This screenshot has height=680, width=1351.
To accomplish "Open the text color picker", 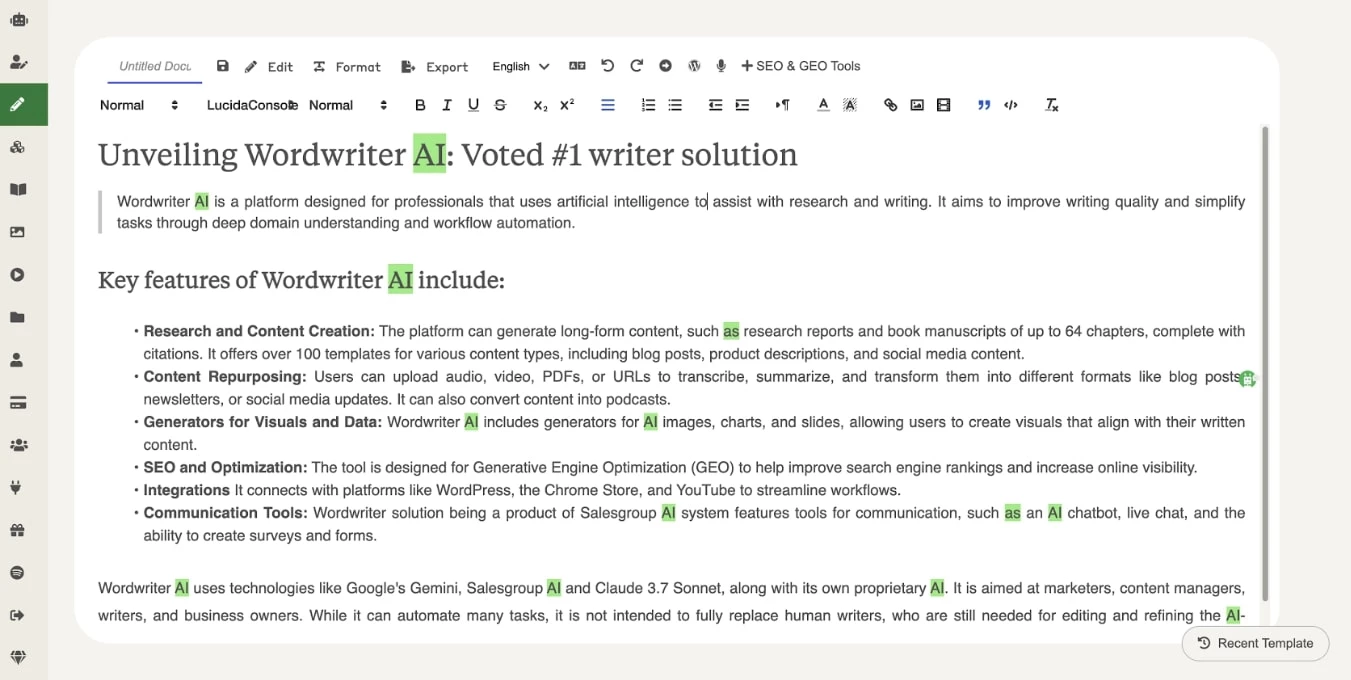I will [823, 105].
